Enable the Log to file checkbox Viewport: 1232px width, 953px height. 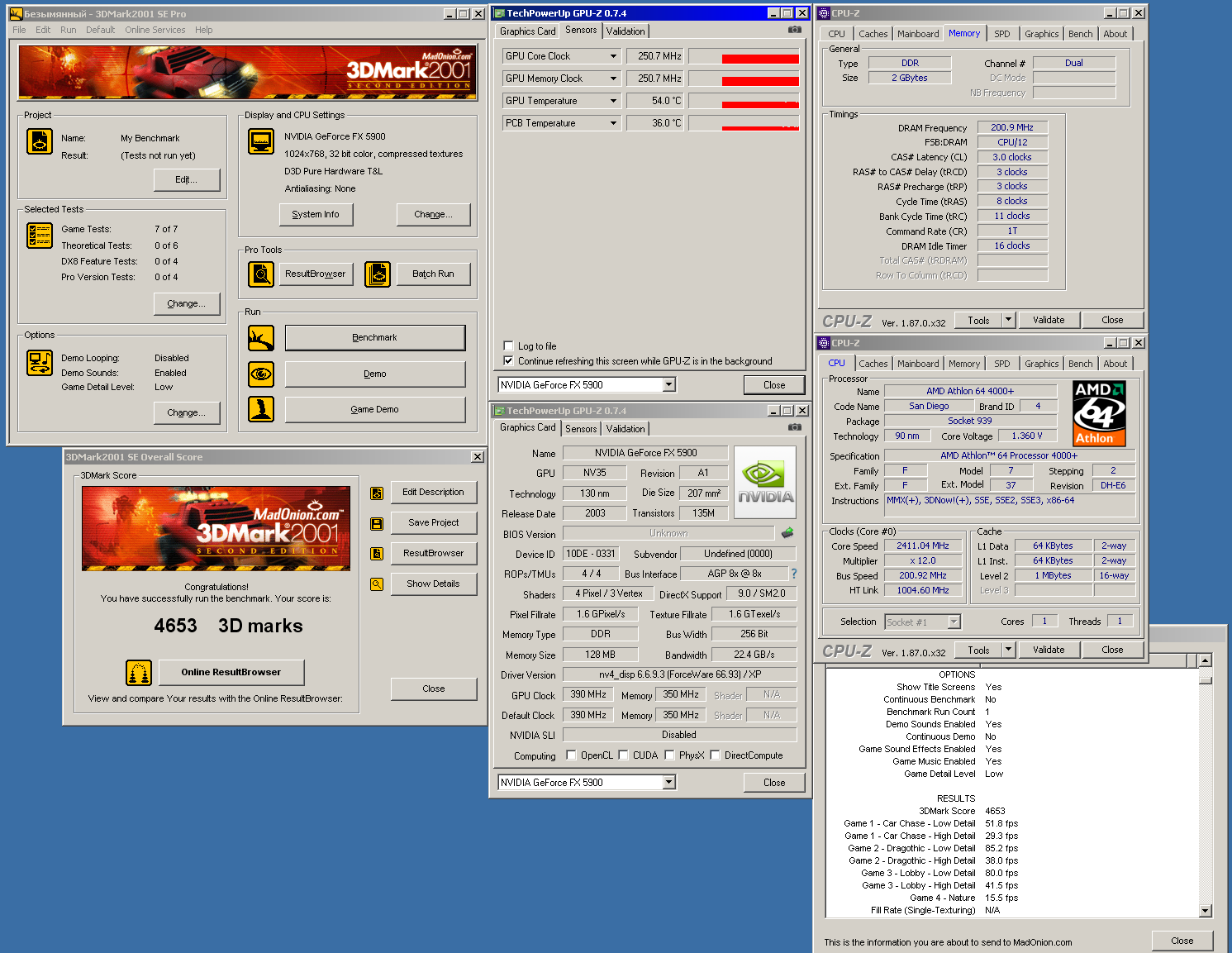pos(508,346)
